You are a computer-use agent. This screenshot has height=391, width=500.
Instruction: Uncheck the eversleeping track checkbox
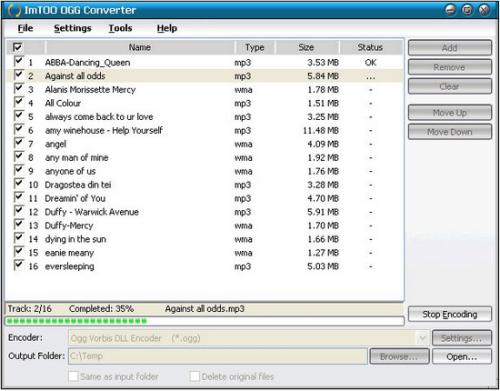pos(18,265)
